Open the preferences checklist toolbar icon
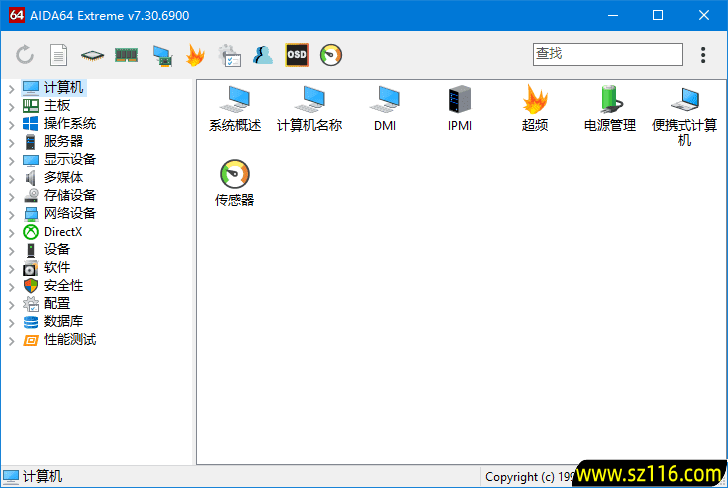This screenshot has height=488, width=728. [229, 55]
